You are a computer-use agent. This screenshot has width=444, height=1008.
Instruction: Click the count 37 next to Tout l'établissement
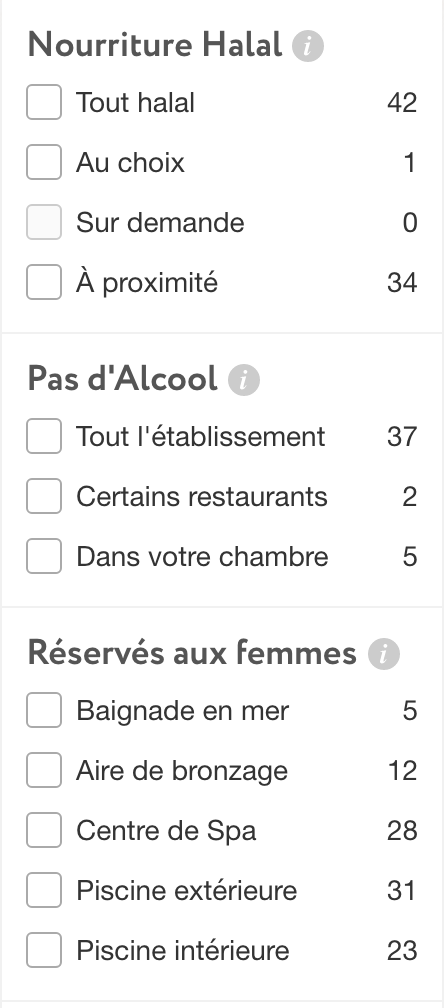pos(402,437)
